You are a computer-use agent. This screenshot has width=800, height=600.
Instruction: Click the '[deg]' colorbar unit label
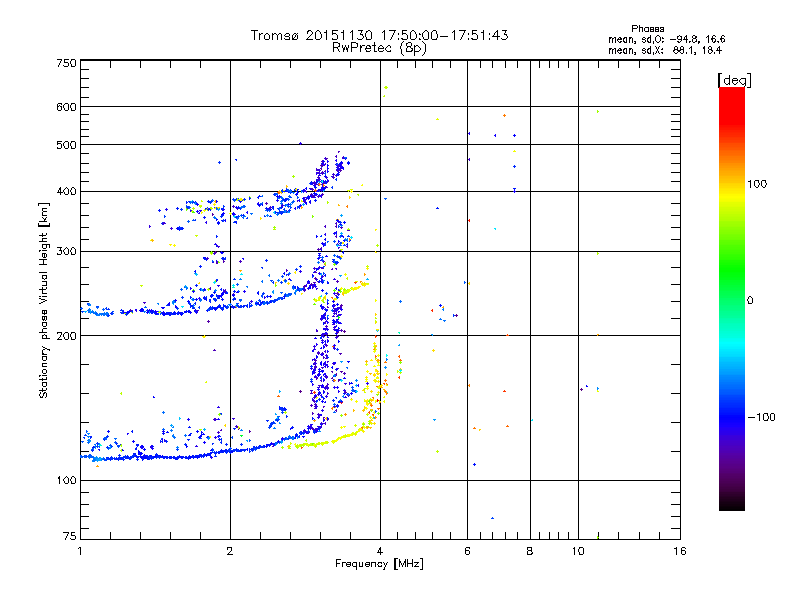pos(735,80)
